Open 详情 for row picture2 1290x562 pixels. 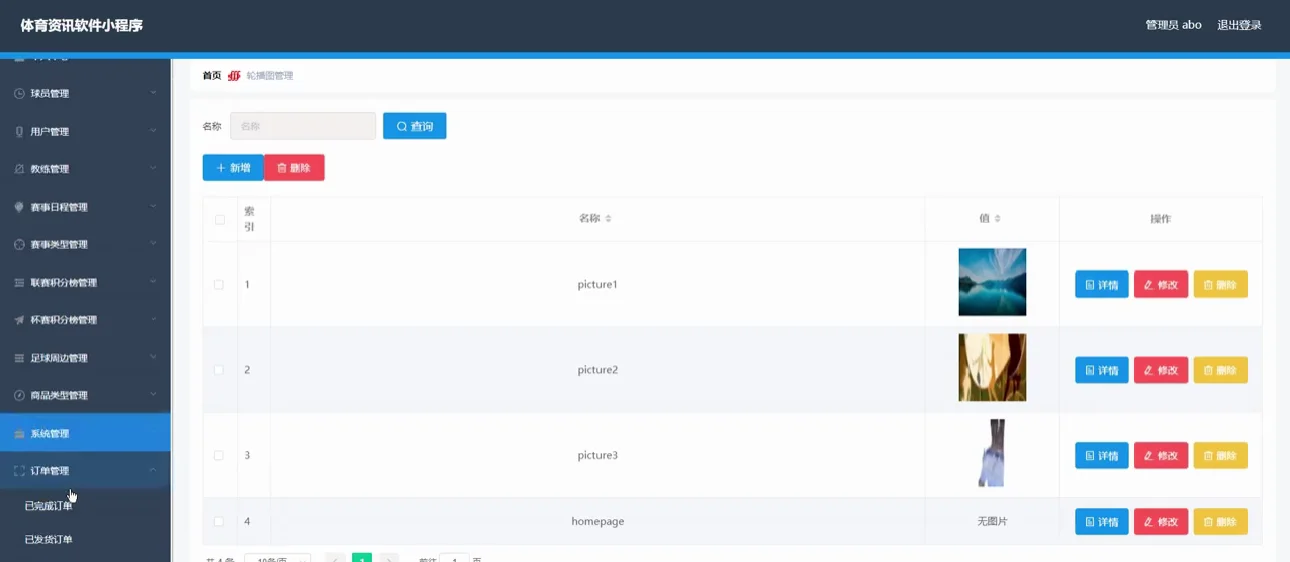click(1102, 370)
